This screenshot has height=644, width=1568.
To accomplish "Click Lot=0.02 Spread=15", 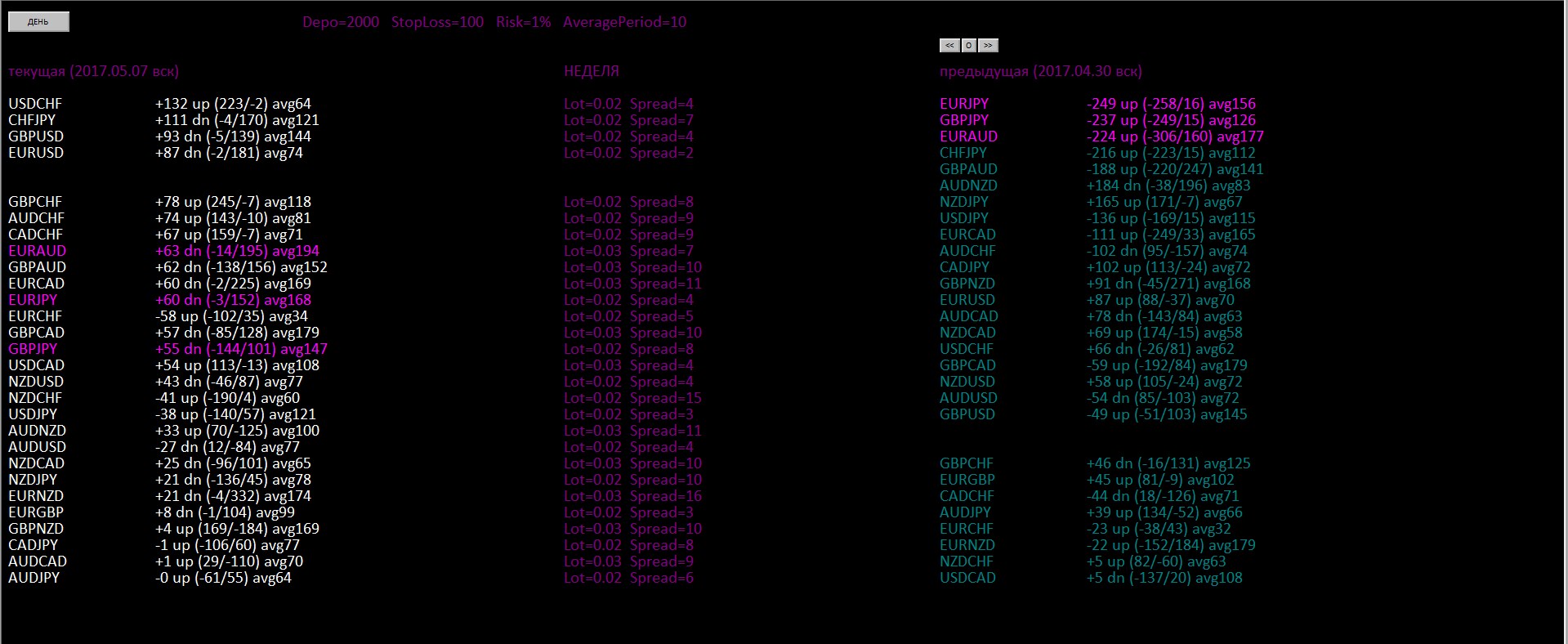I will tap(632, 398).
